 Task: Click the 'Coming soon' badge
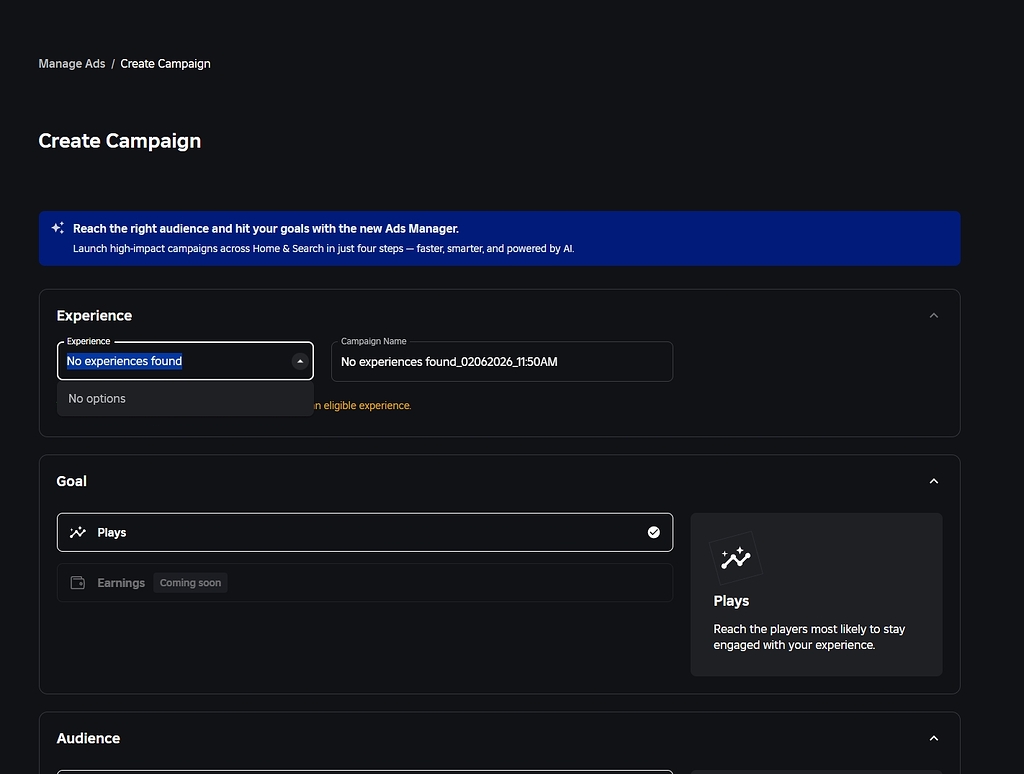point(190,583)
